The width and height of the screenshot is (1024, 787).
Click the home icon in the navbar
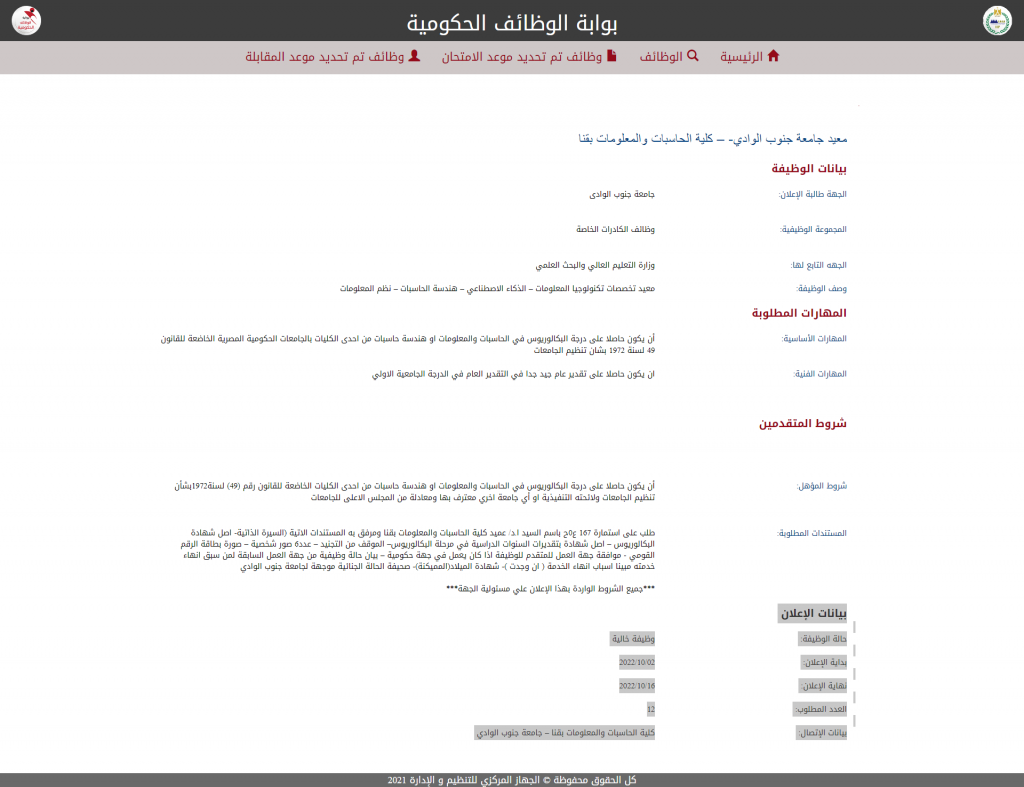[x=772, y=56]
